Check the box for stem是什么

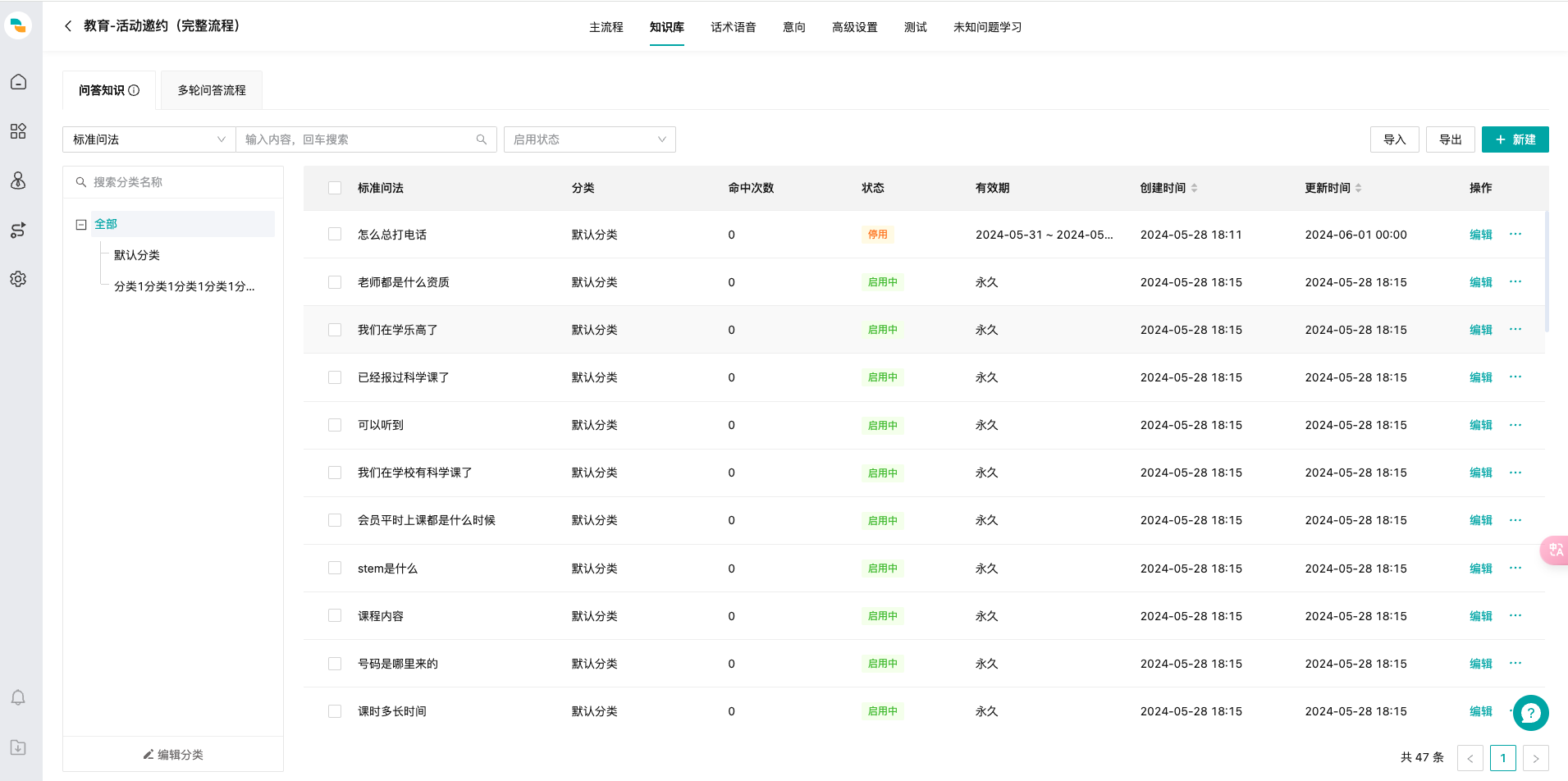pos(335,568)
